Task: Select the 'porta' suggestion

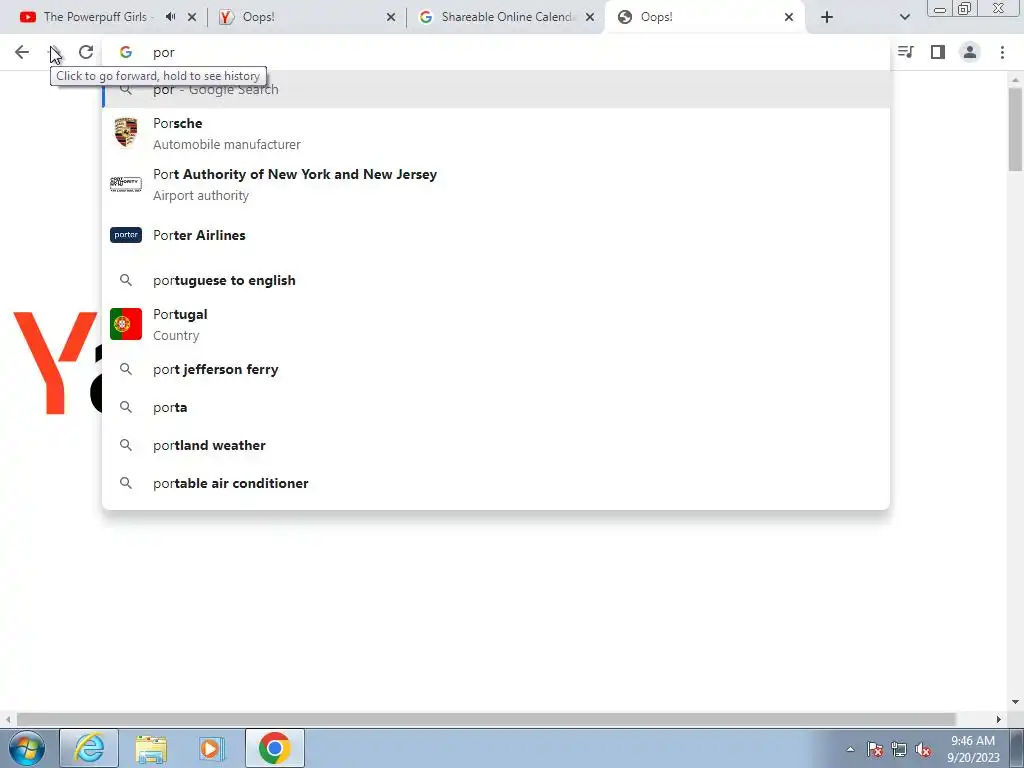Action: (x=496, y=407)
